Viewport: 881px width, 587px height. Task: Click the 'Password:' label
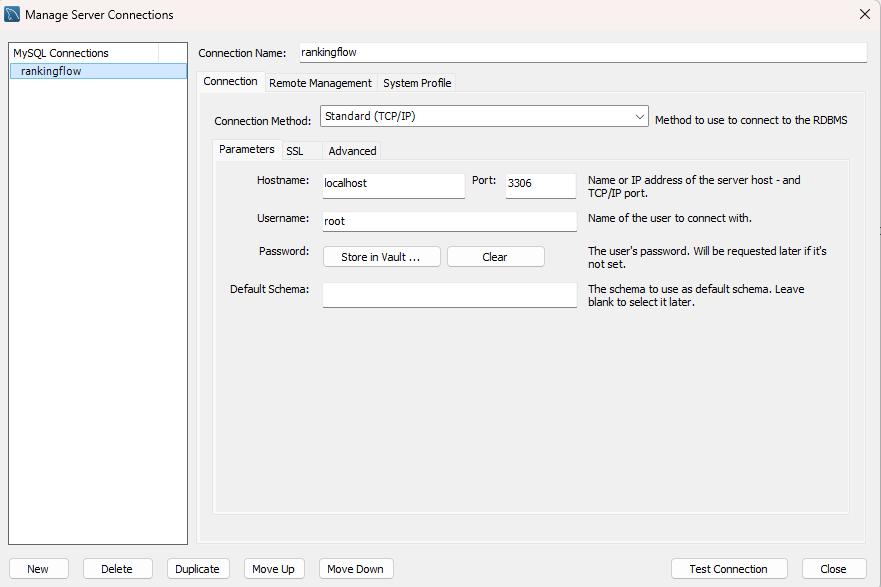(284, 251)
